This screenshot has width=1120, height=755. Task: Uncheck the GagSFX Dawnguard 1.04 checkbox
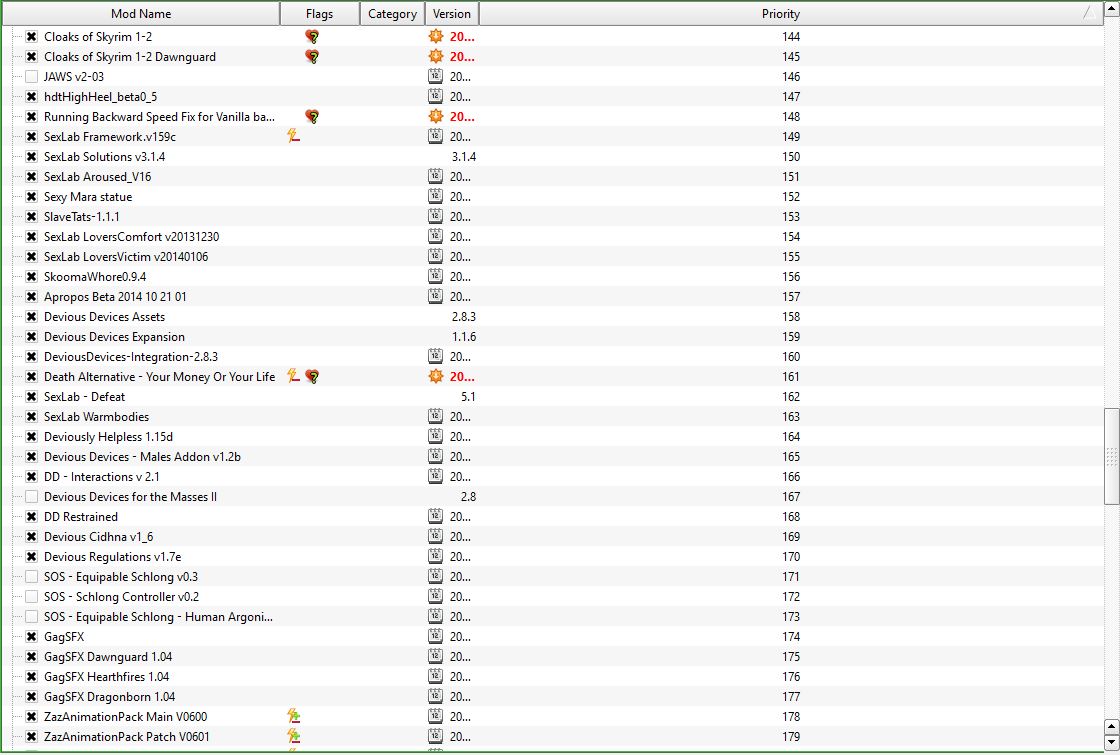[32, 657]
